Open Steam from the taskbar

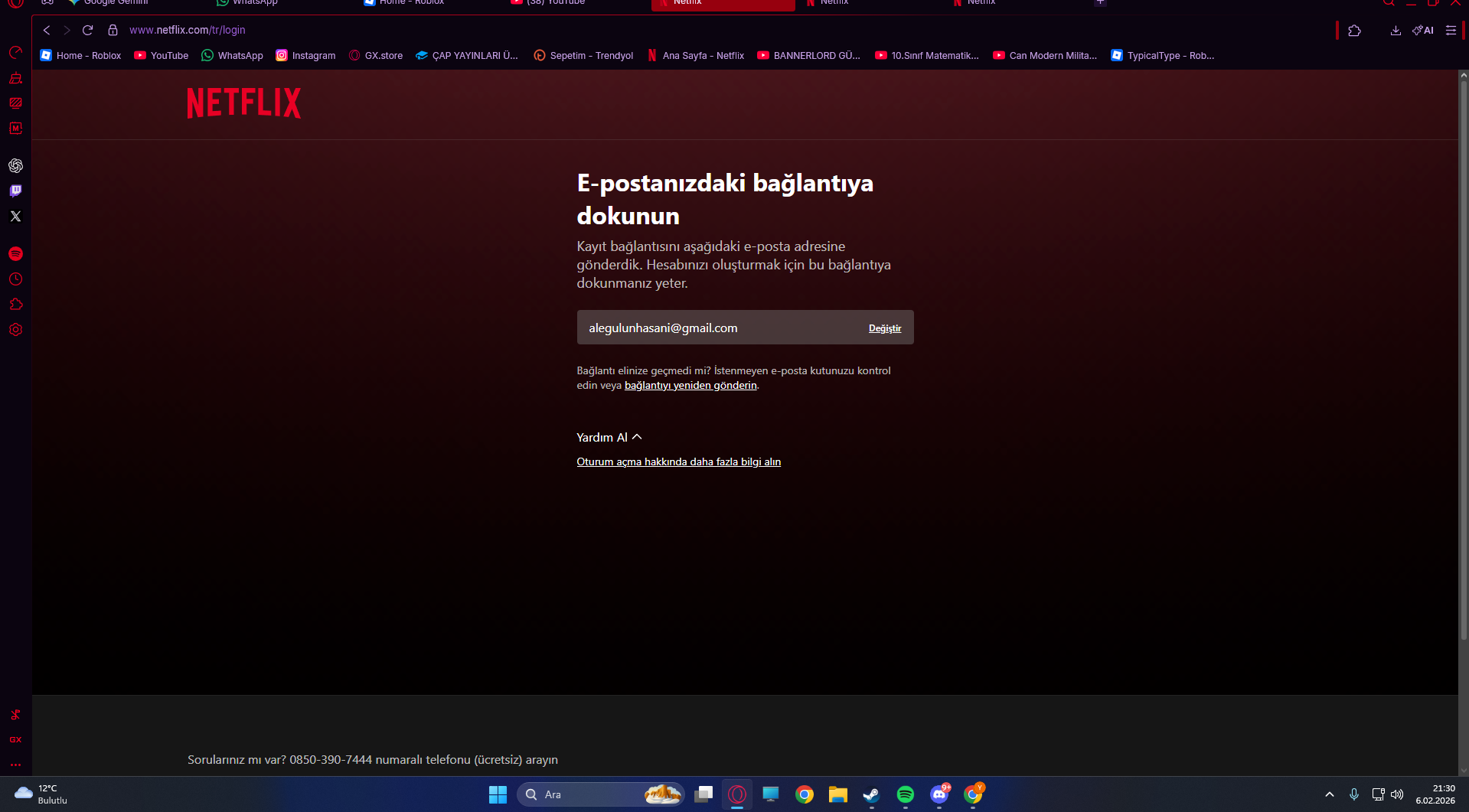871,794
